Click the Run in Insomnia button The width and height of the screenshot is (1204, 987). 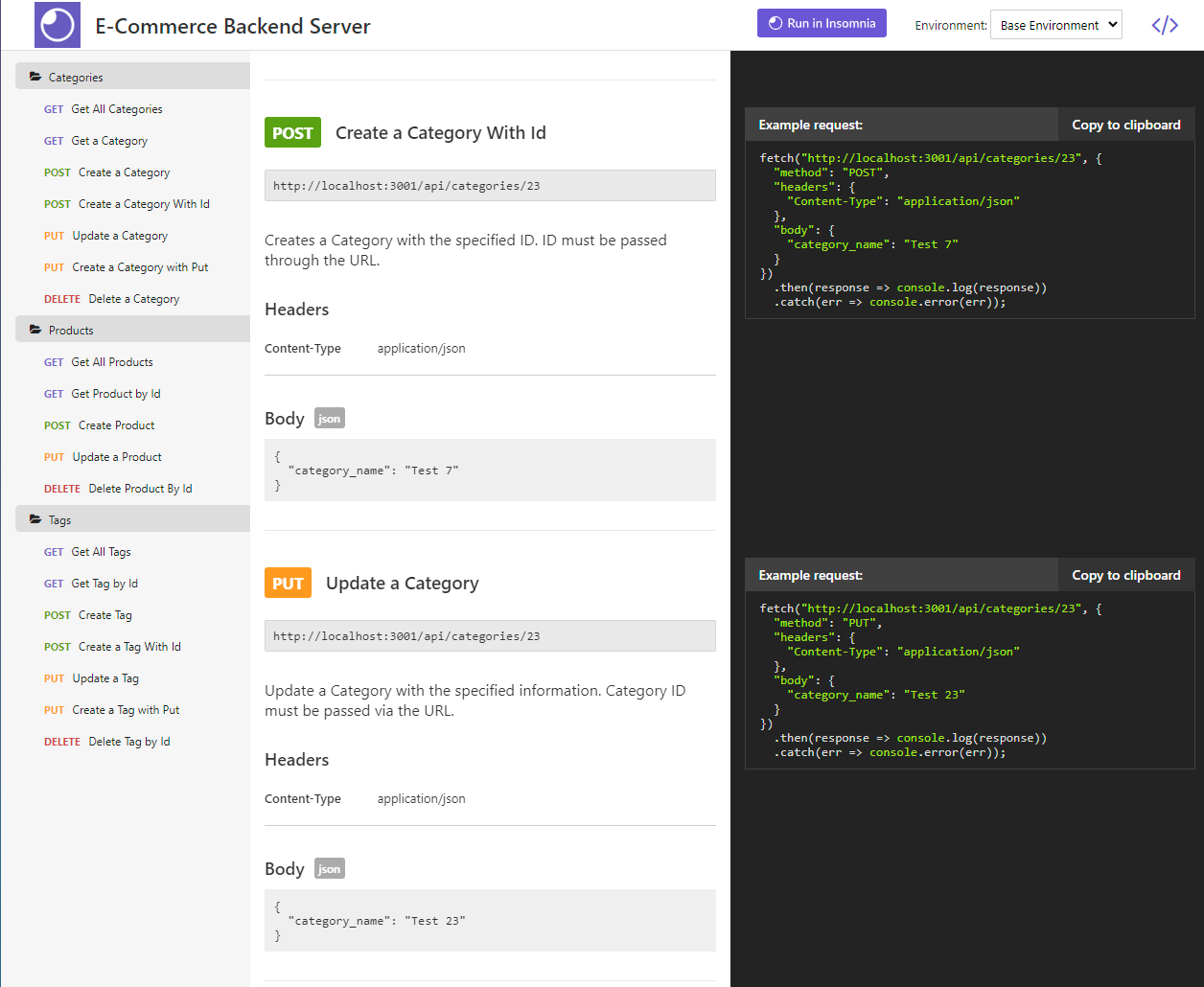[822, 23]
